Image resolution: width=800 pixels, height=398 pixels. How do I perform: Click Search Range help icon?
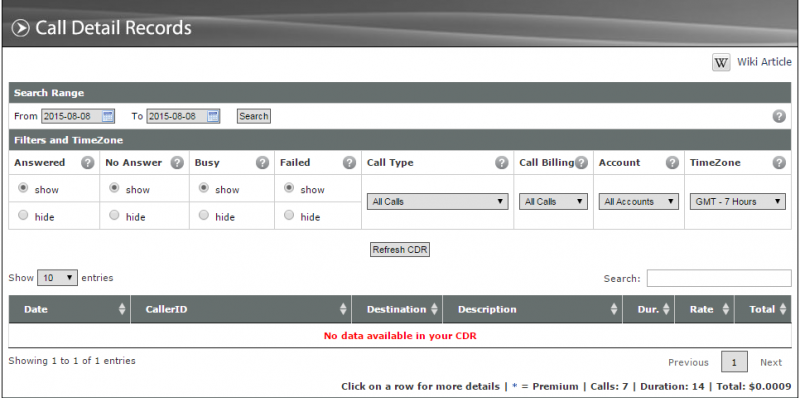[779, 116]
